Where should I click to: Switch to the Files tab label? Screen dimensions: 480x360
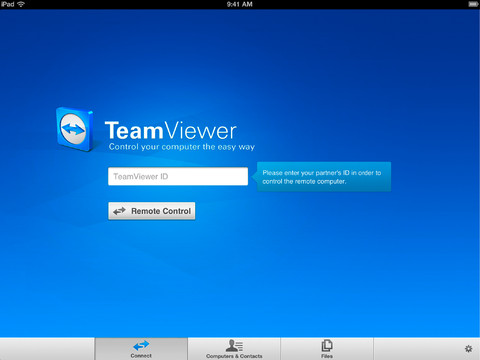[x=327, y=356]
